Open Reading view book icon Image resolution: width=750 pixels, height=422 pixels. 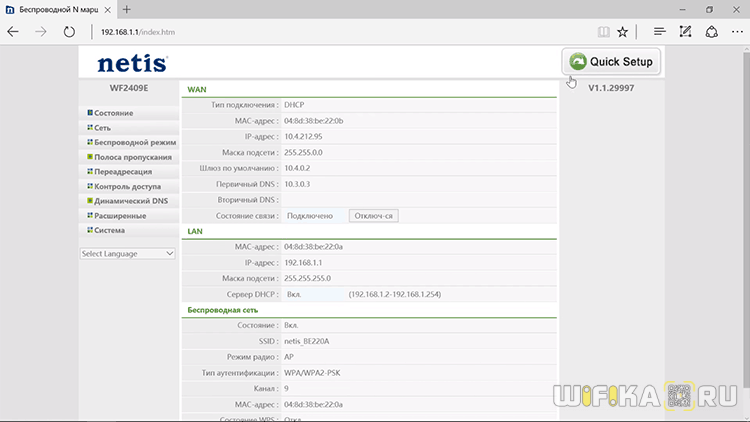pos(604,32)
